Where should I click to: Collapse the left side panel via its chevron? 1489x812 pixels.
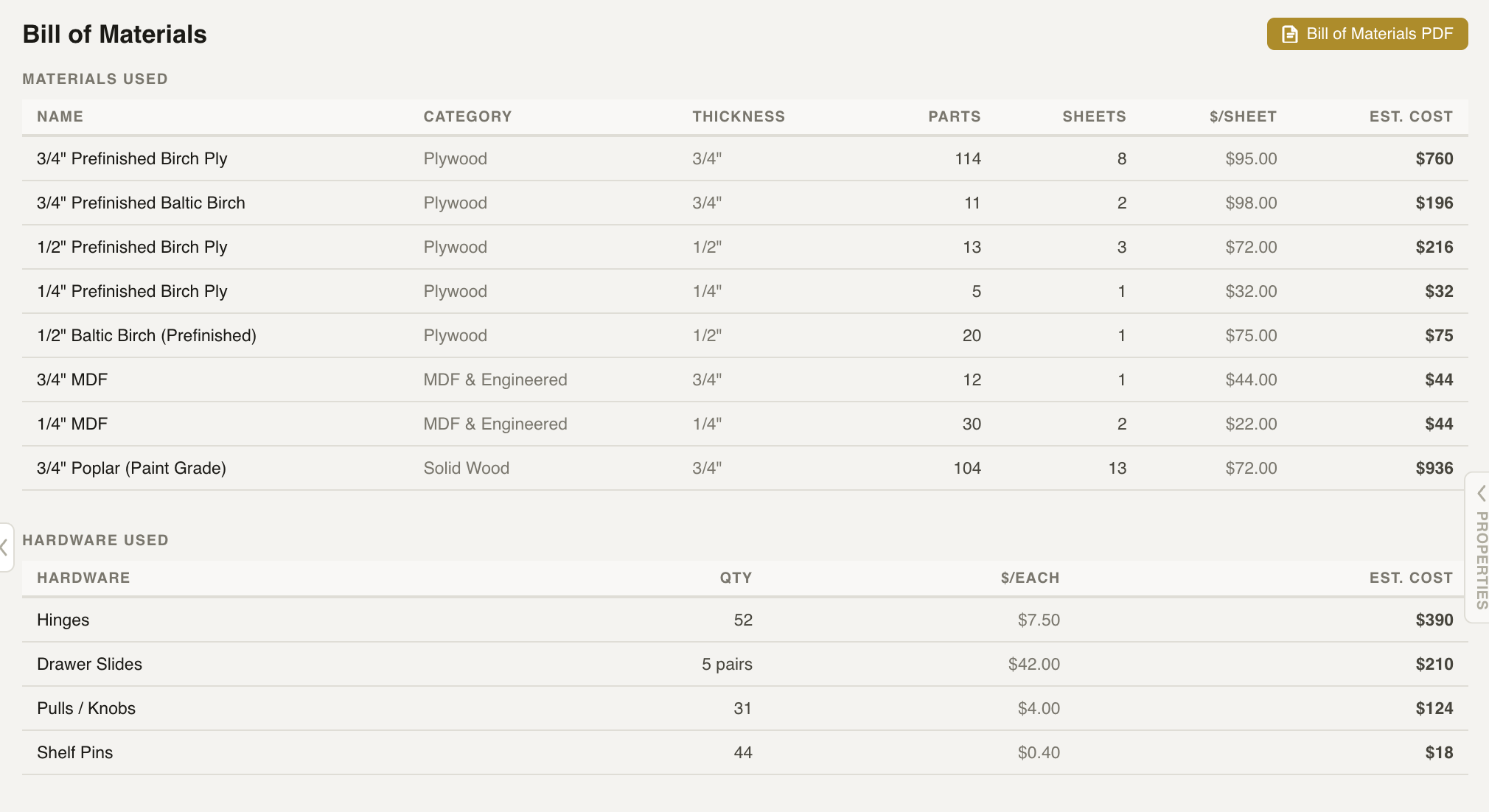click(4, 547)
